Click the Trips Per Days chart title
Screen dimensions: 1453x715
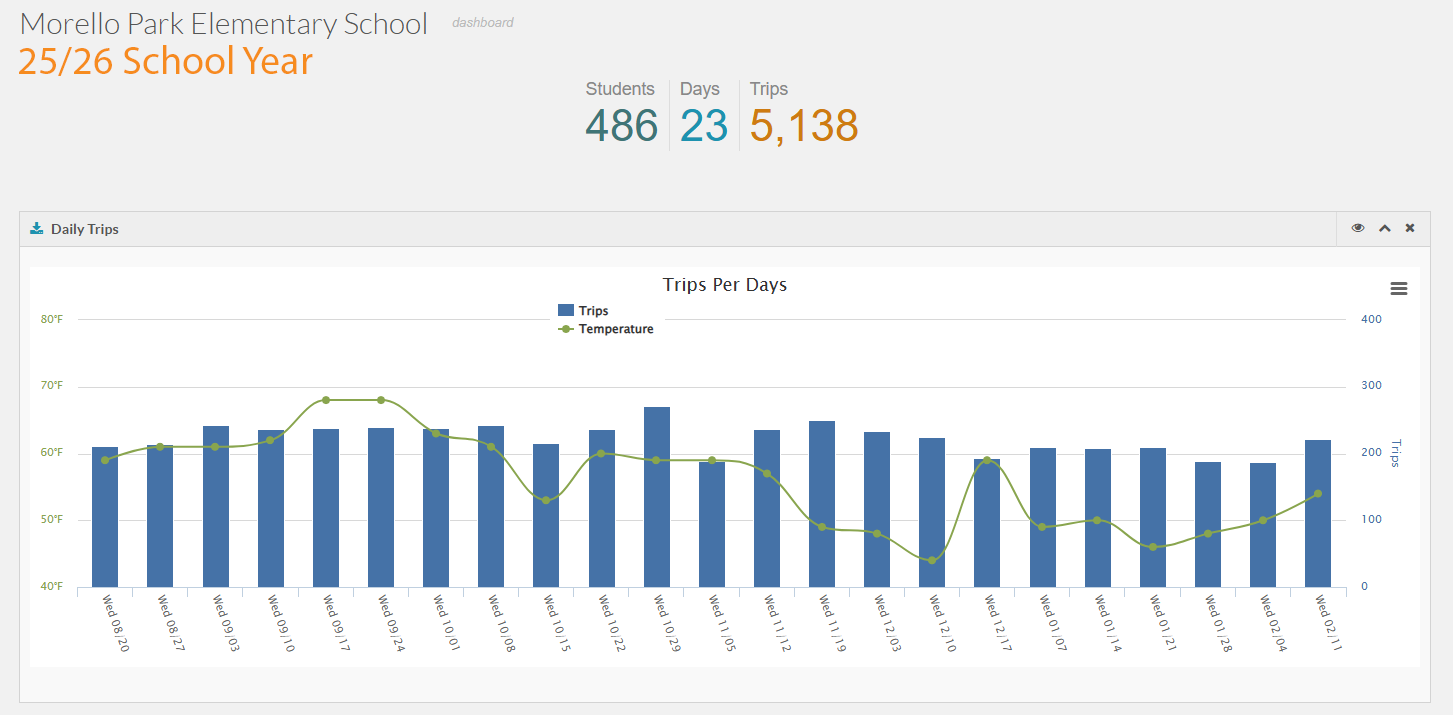725,285
